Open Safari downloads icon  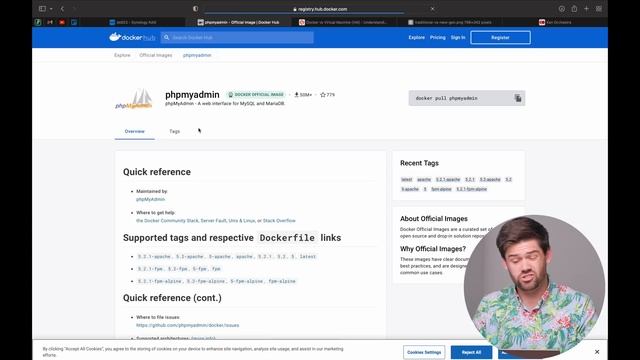click(562, 9)
